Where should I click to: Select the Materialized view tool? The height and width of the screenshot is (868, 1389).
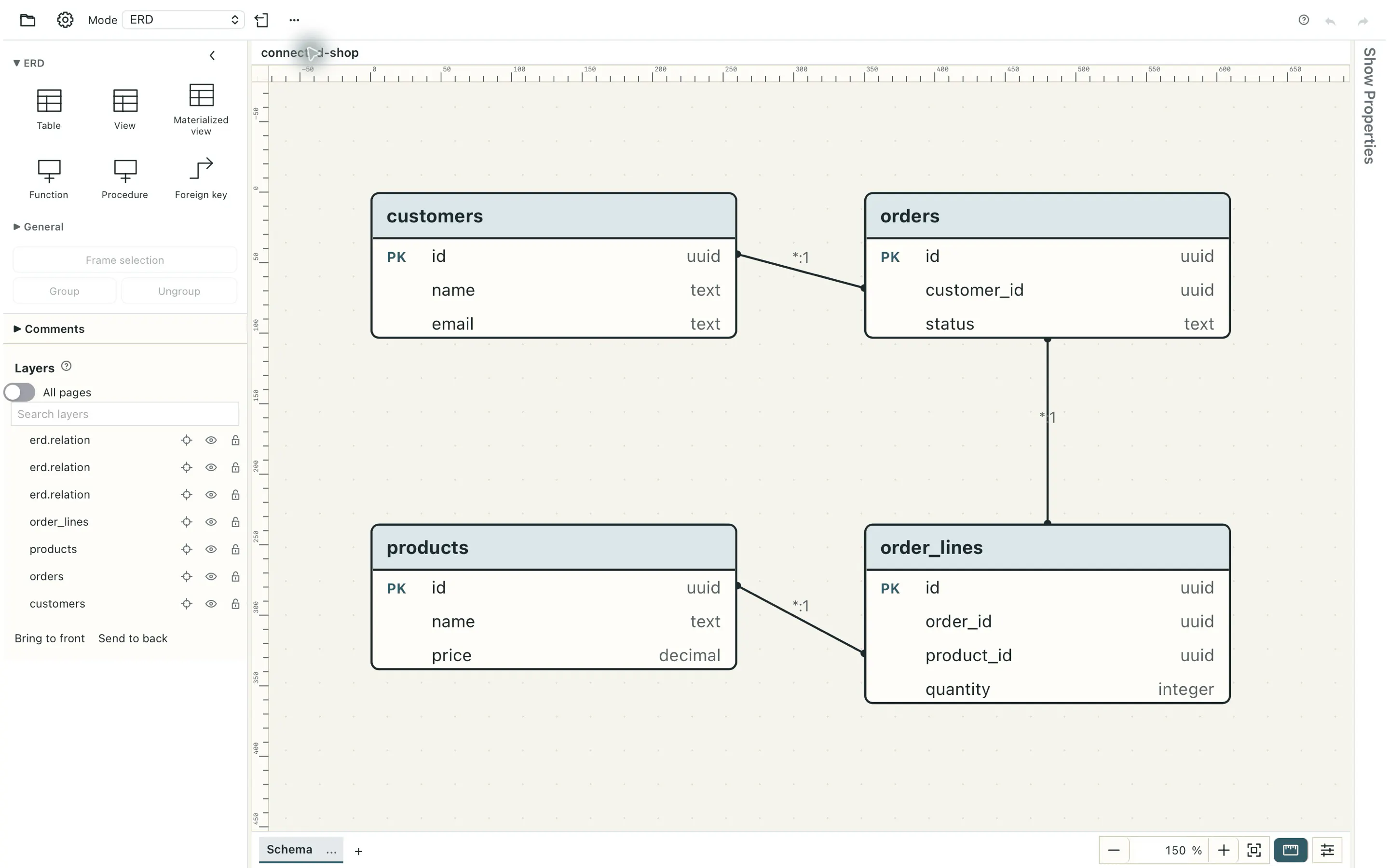pyautogui.click(x=201, y=109)
